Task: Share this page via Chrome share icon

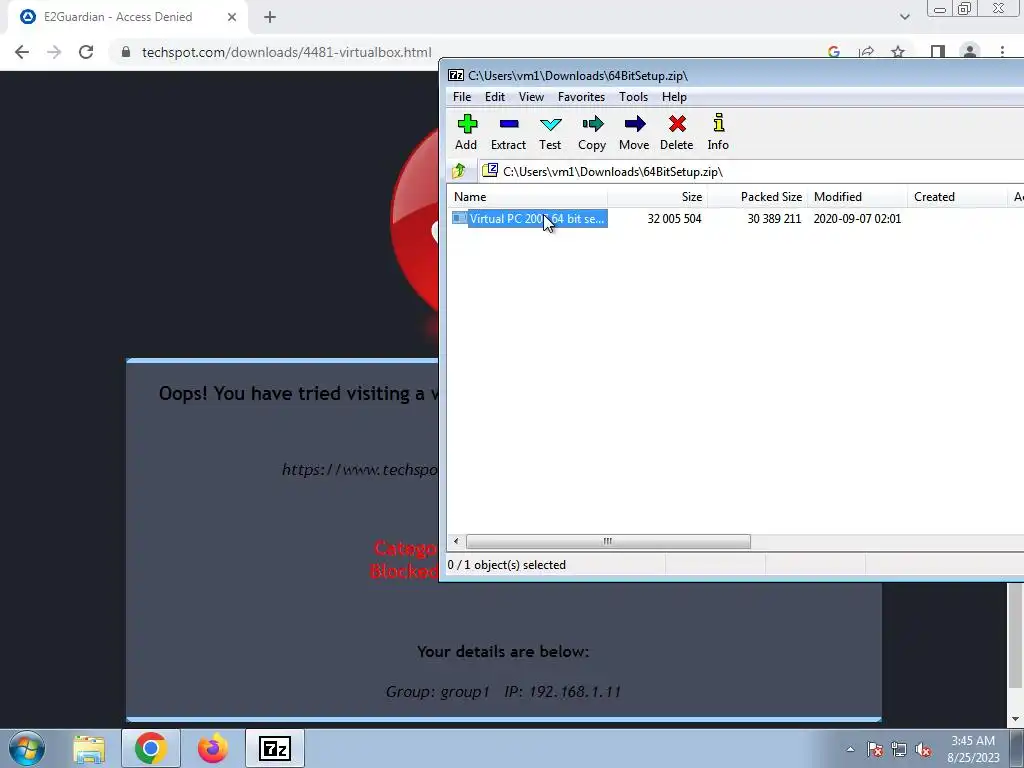Action: [867, 52]
